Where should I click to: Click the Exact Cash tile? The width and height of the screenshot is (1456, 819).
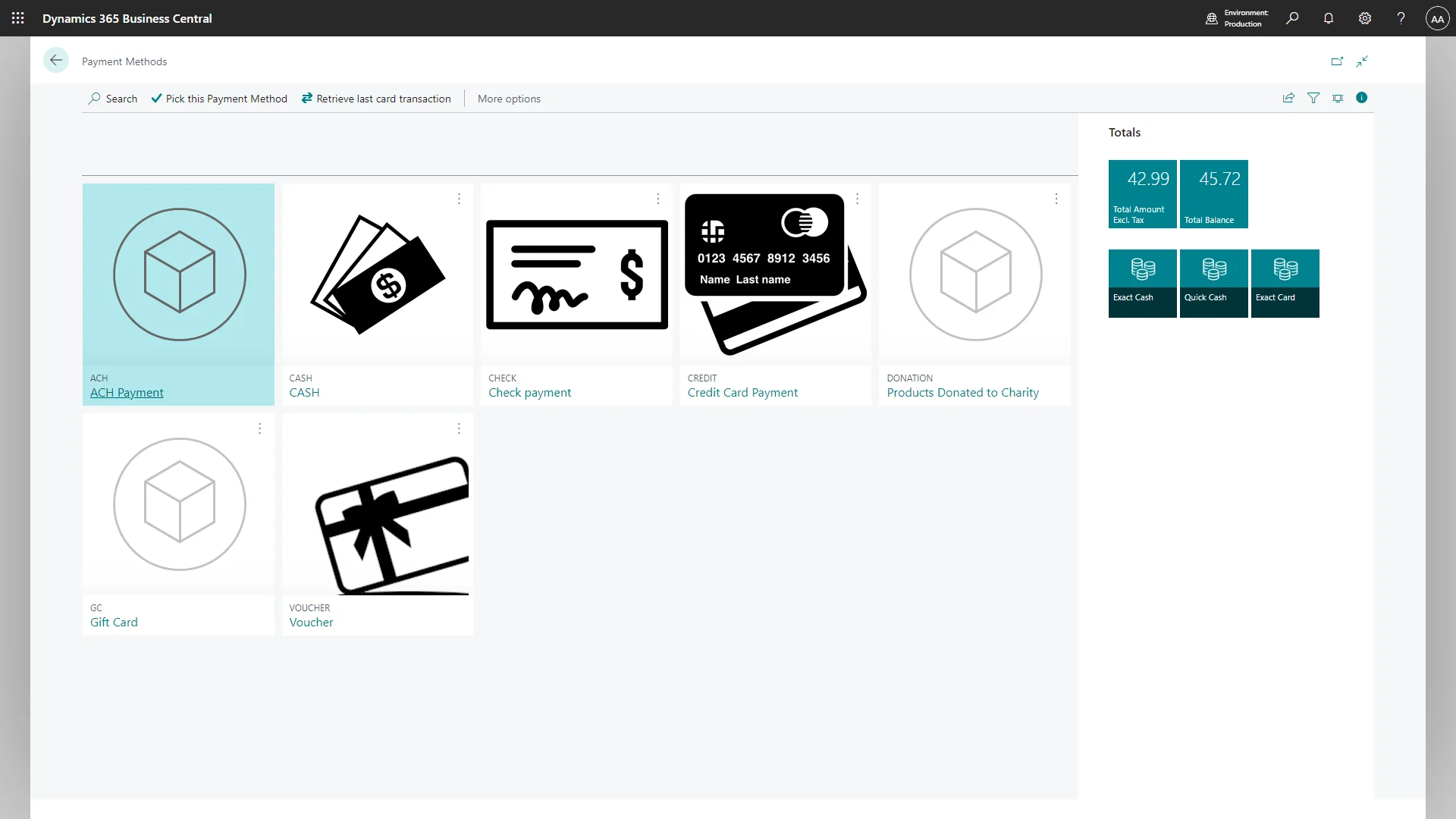(1142, 283)
